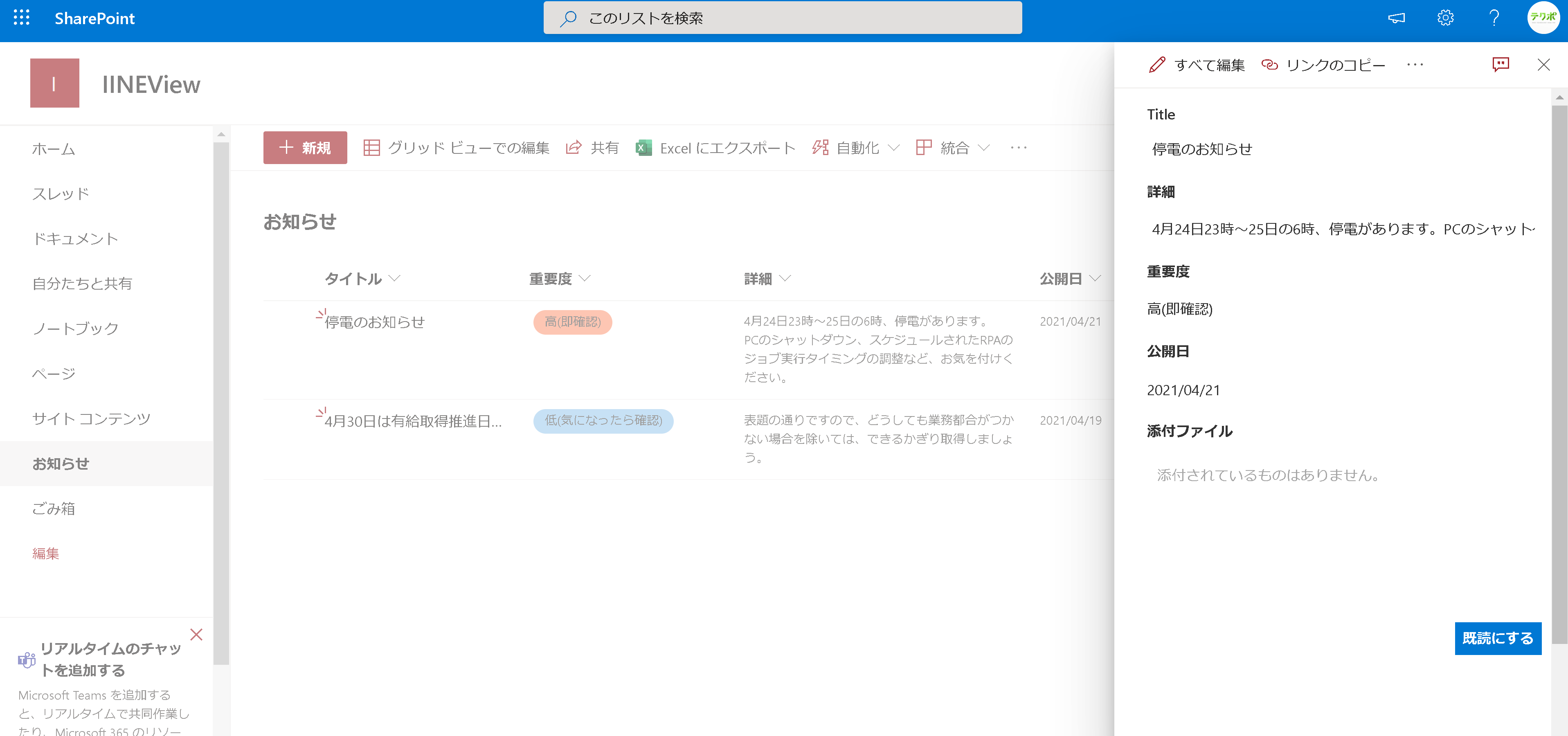Image resolution: width=1568 pixels, height=736 pixels.
Task: Open the user profile avatar
Action: point(1543,18)
